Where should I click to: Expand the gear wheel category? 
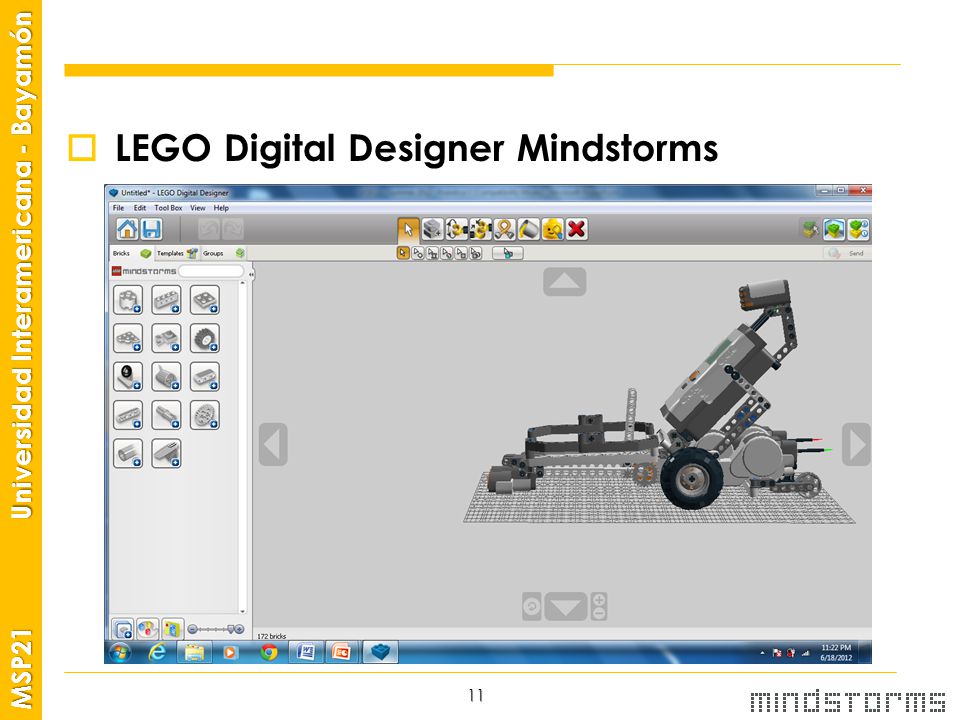coord(204,415)
